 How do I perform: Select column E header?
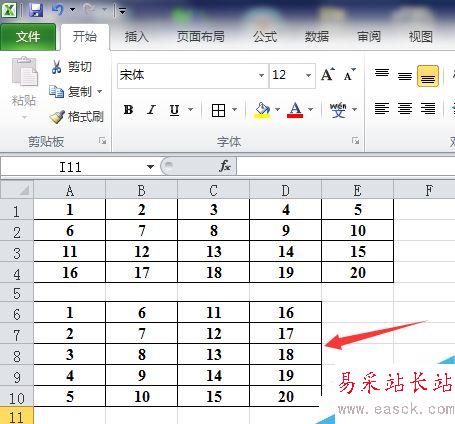(x=358, y=191)
